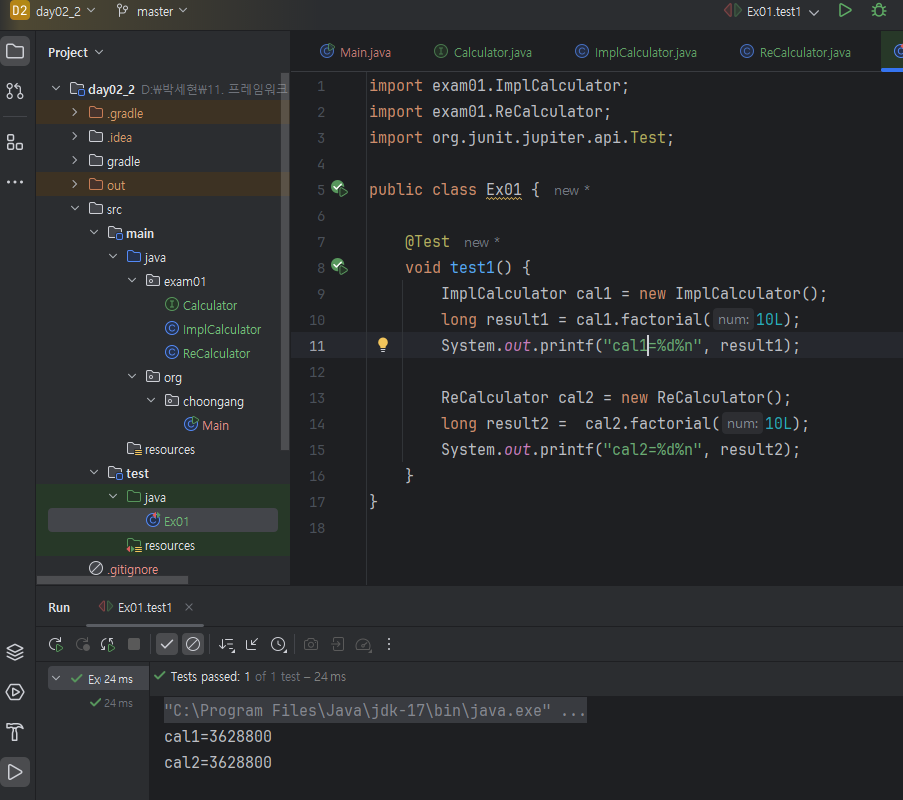Expand the .gradle folder
903x800 pixels.
[x=75, y=113]
